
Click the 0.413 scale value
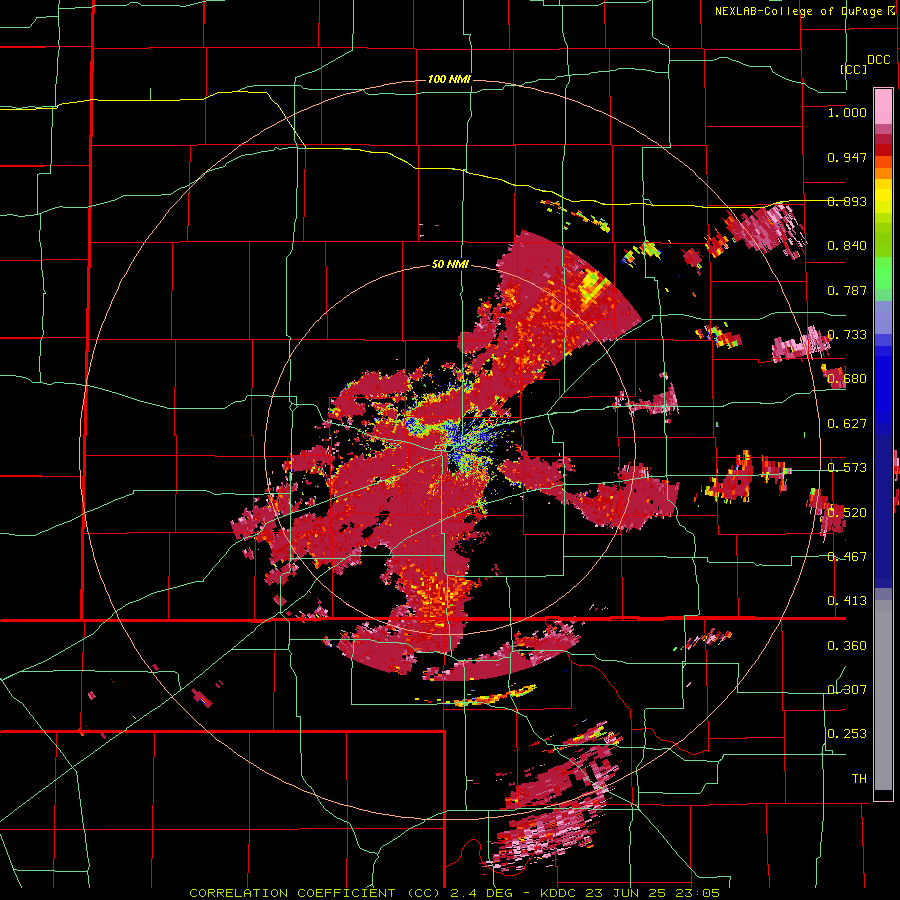click(847, 601)
